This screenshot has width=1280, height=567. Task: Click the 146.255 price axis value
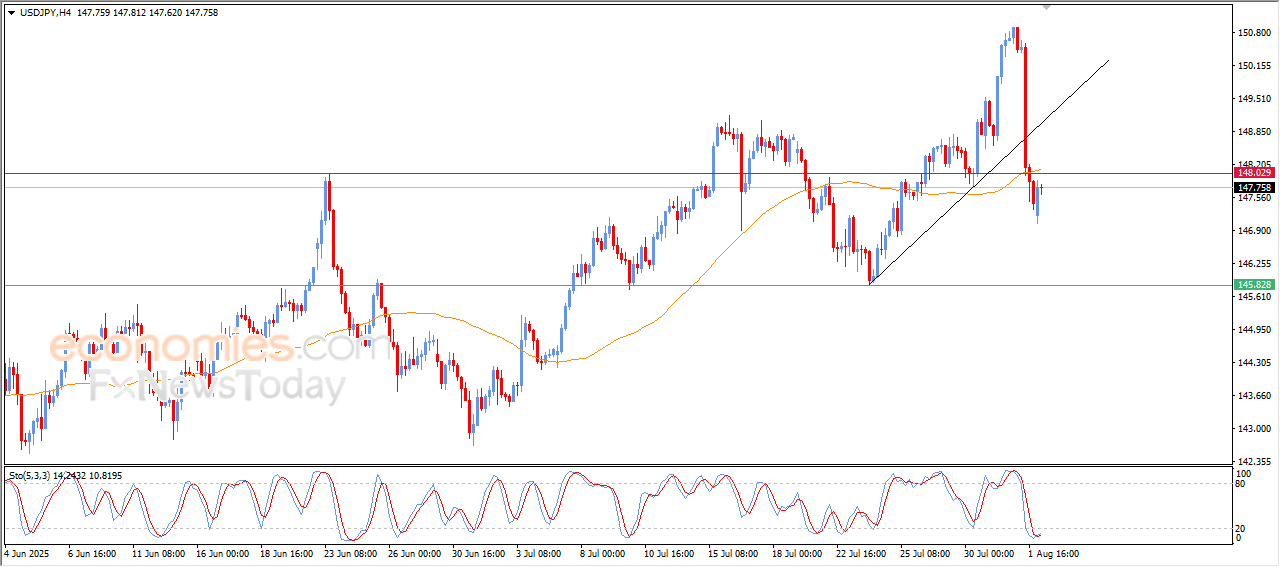[x=1254, y=264]
